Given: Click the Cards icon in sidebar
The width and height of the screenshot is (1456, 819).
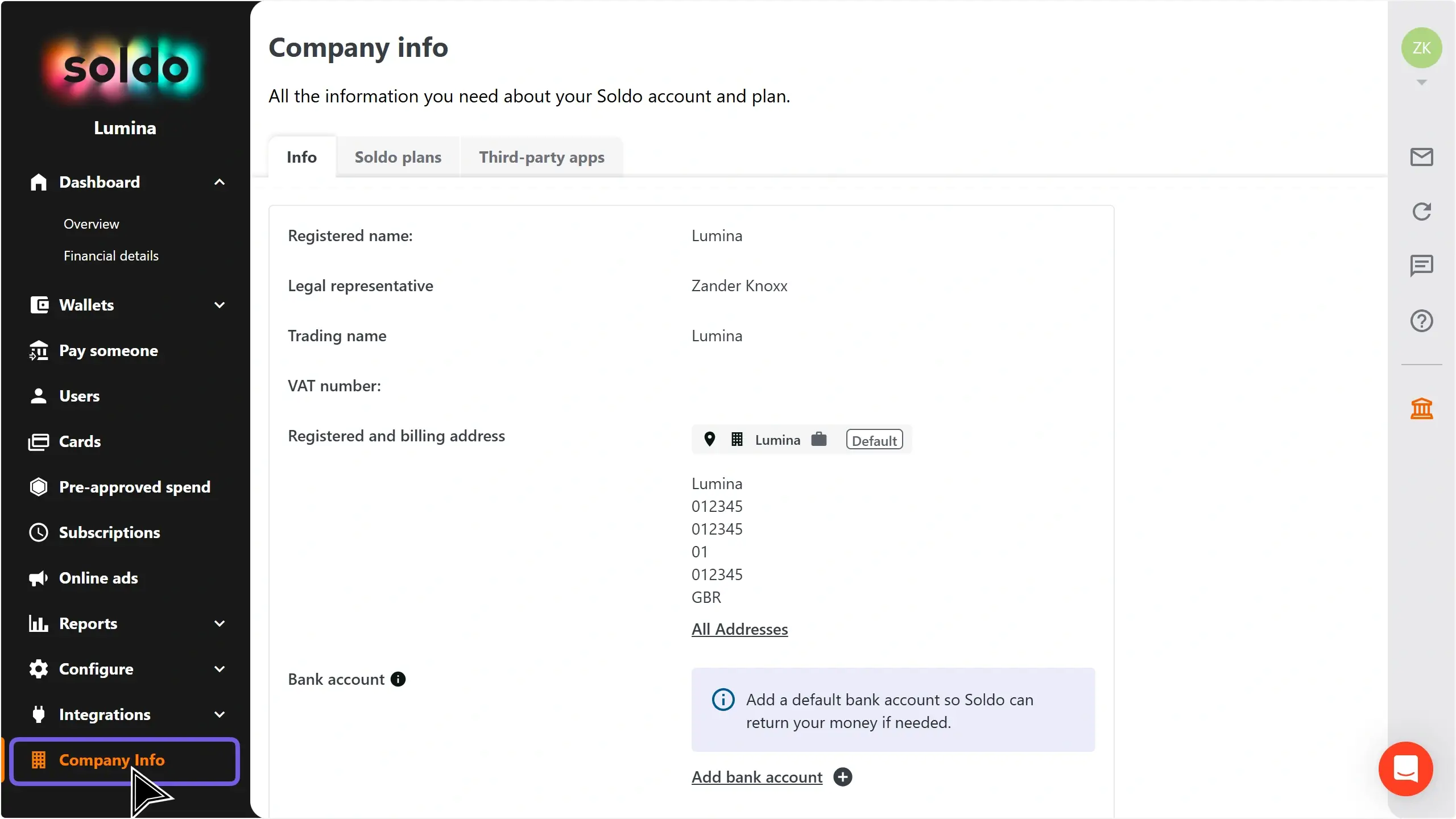Looking at the screenshot, I should click(x=39, y=441).
